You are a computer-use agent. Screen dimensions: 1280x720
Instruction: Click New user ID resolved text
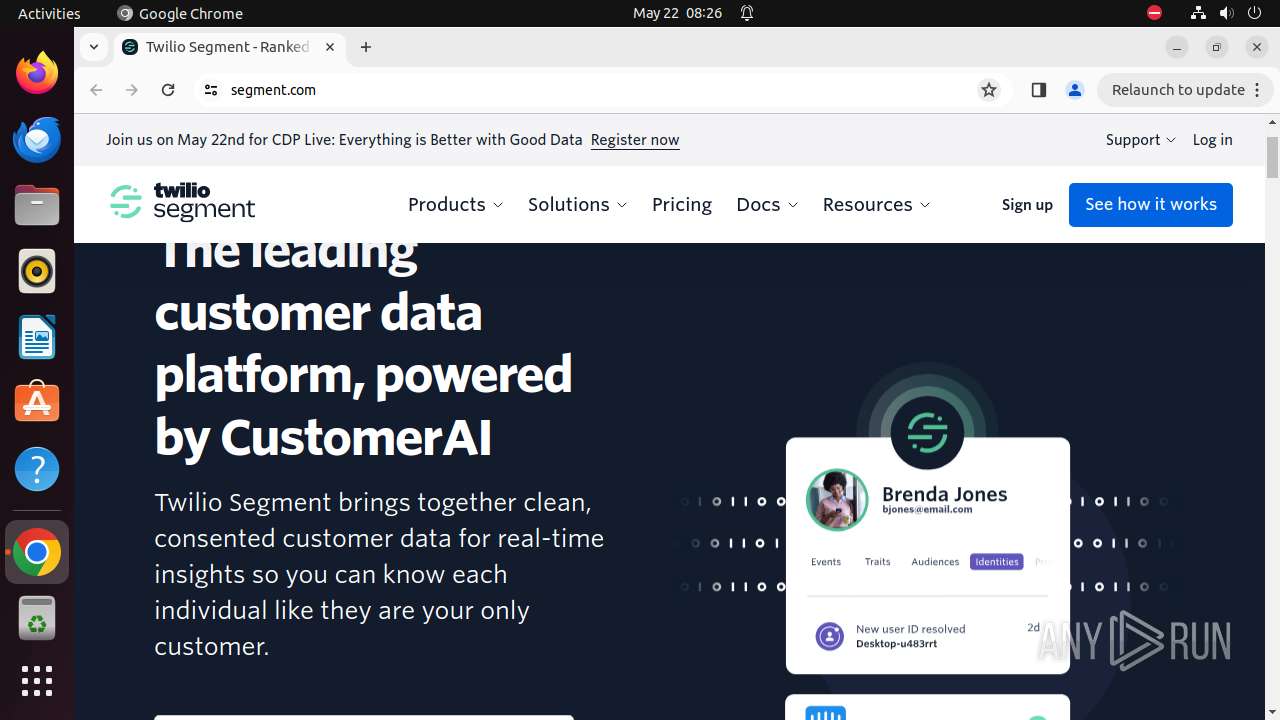pyautogui.click(x=910, y=629)
